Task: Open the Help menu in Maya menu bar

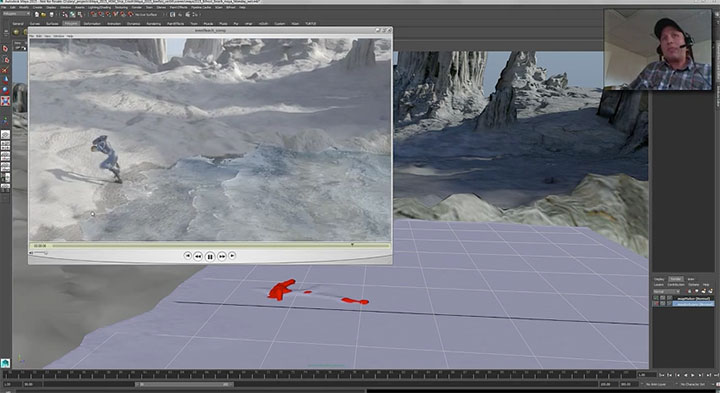Action: 242,7
